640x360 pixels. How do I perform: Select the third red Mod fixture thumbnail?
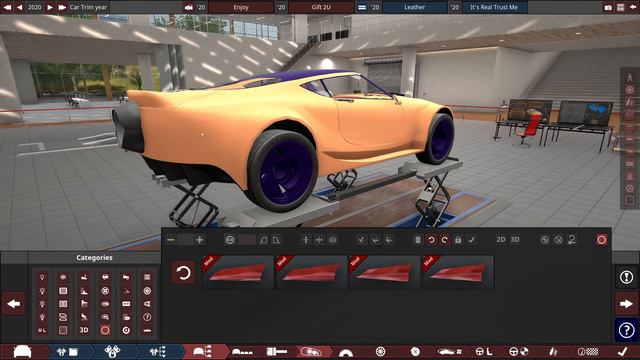(384, 272)
